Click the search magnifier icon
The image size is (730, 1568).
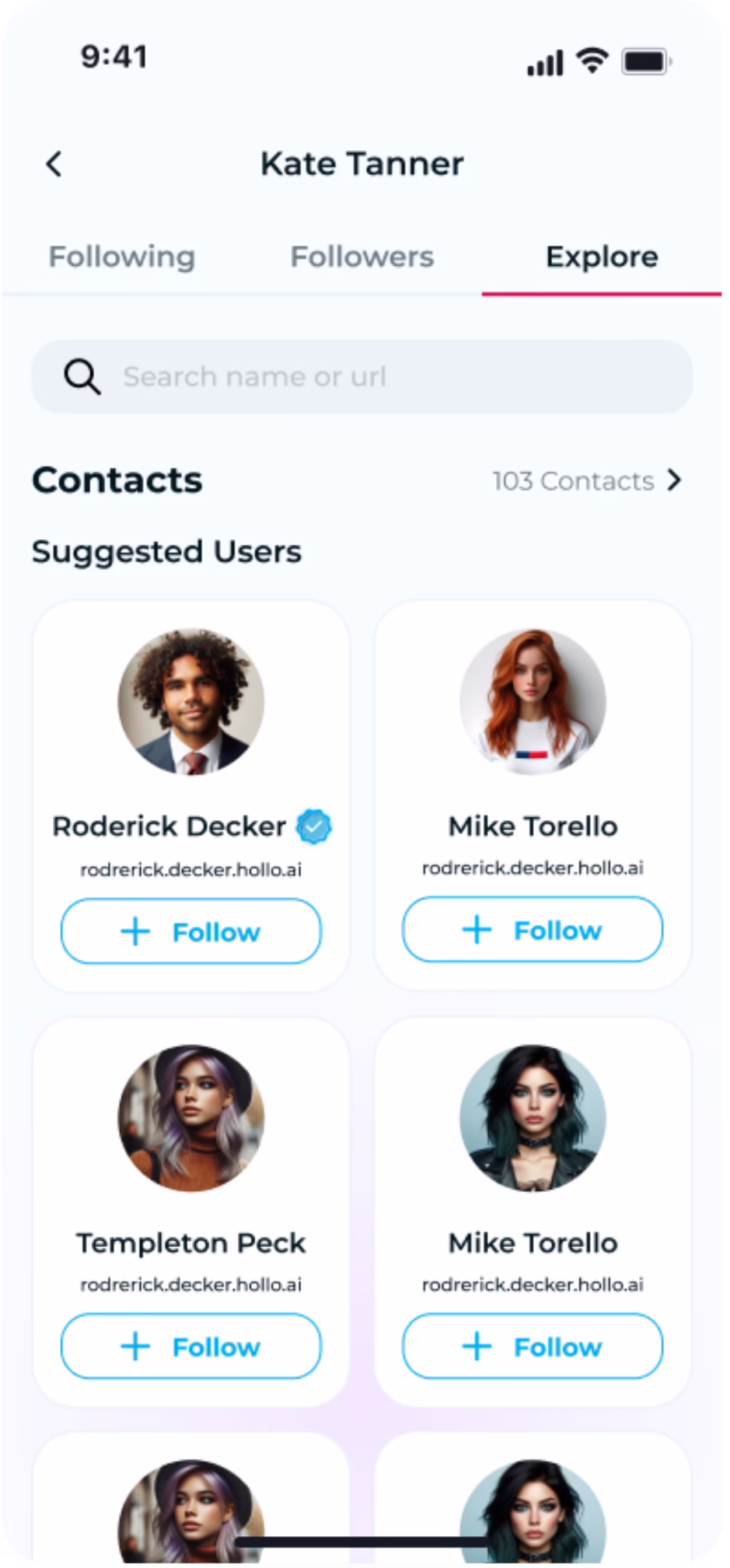click(82, 377)
